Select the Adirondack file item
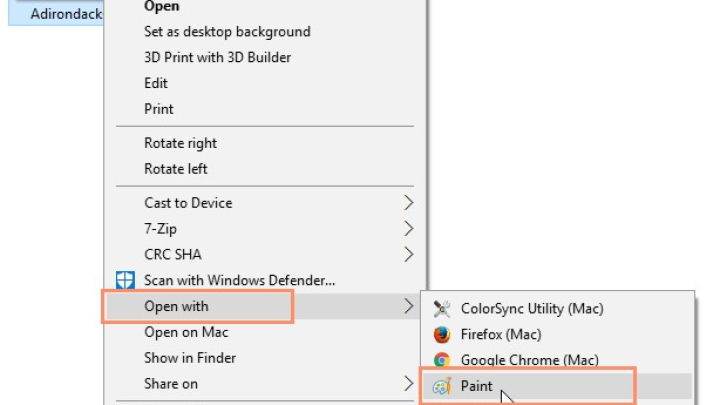 point(56,14)
